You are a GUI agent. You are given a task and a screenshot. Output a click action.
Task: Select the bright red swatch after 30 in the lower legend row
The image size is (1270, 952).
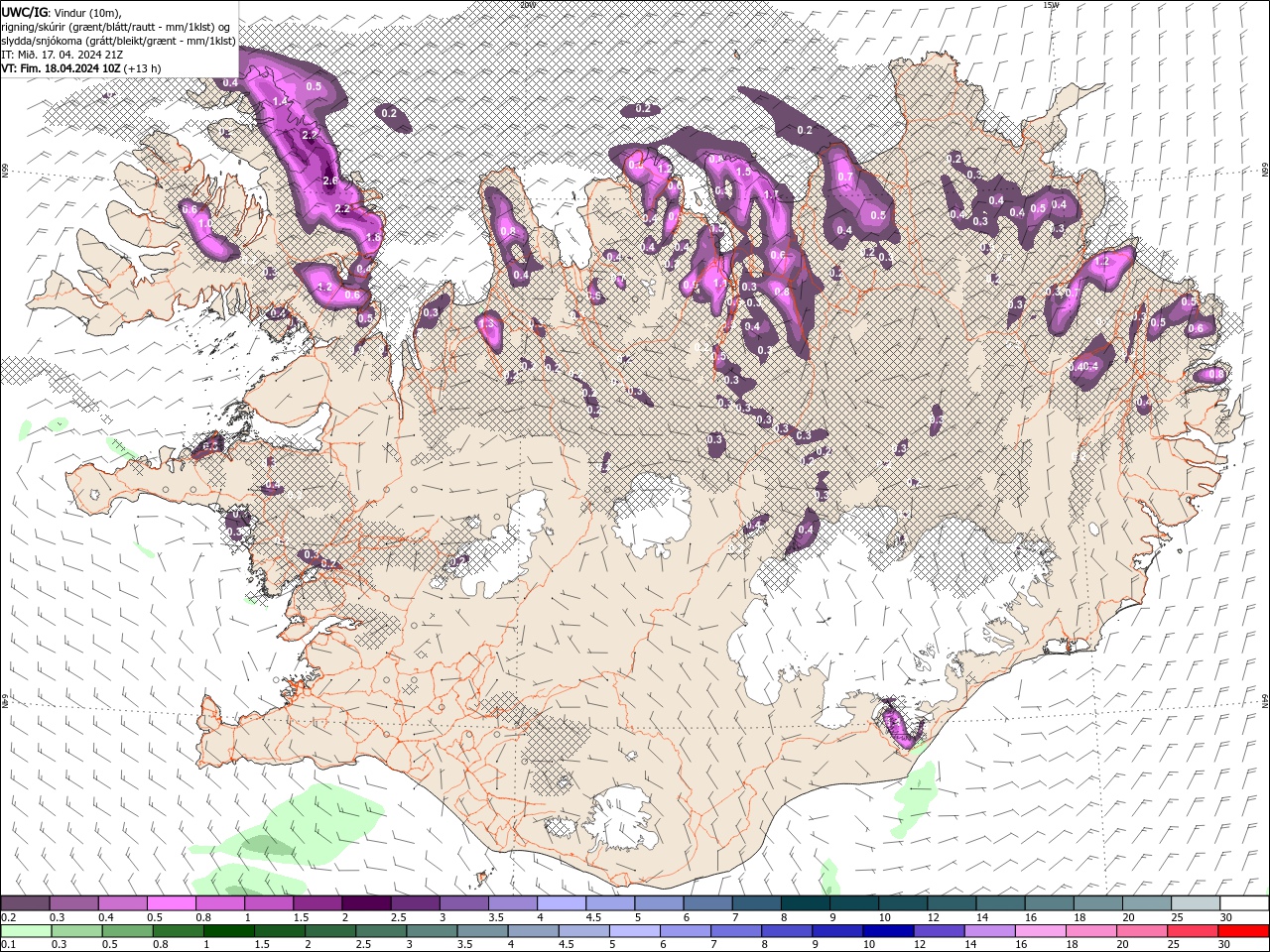point(1242,931)
